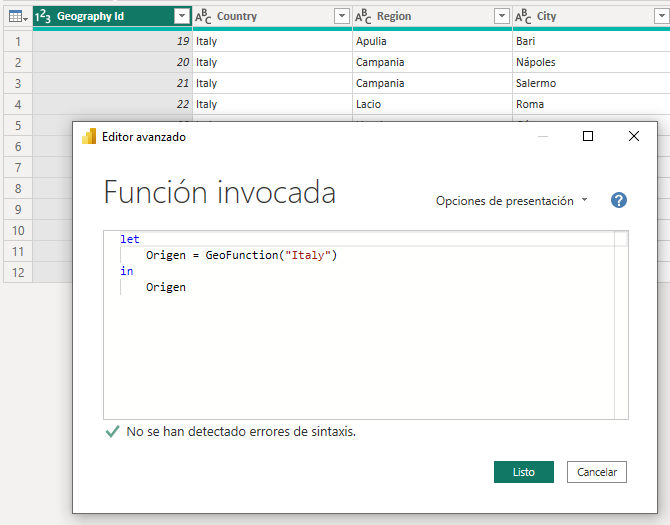Open Region column filter dropdown
This screenshot has height=525, width=670.
pyautogui.click(x=502, y=16)
